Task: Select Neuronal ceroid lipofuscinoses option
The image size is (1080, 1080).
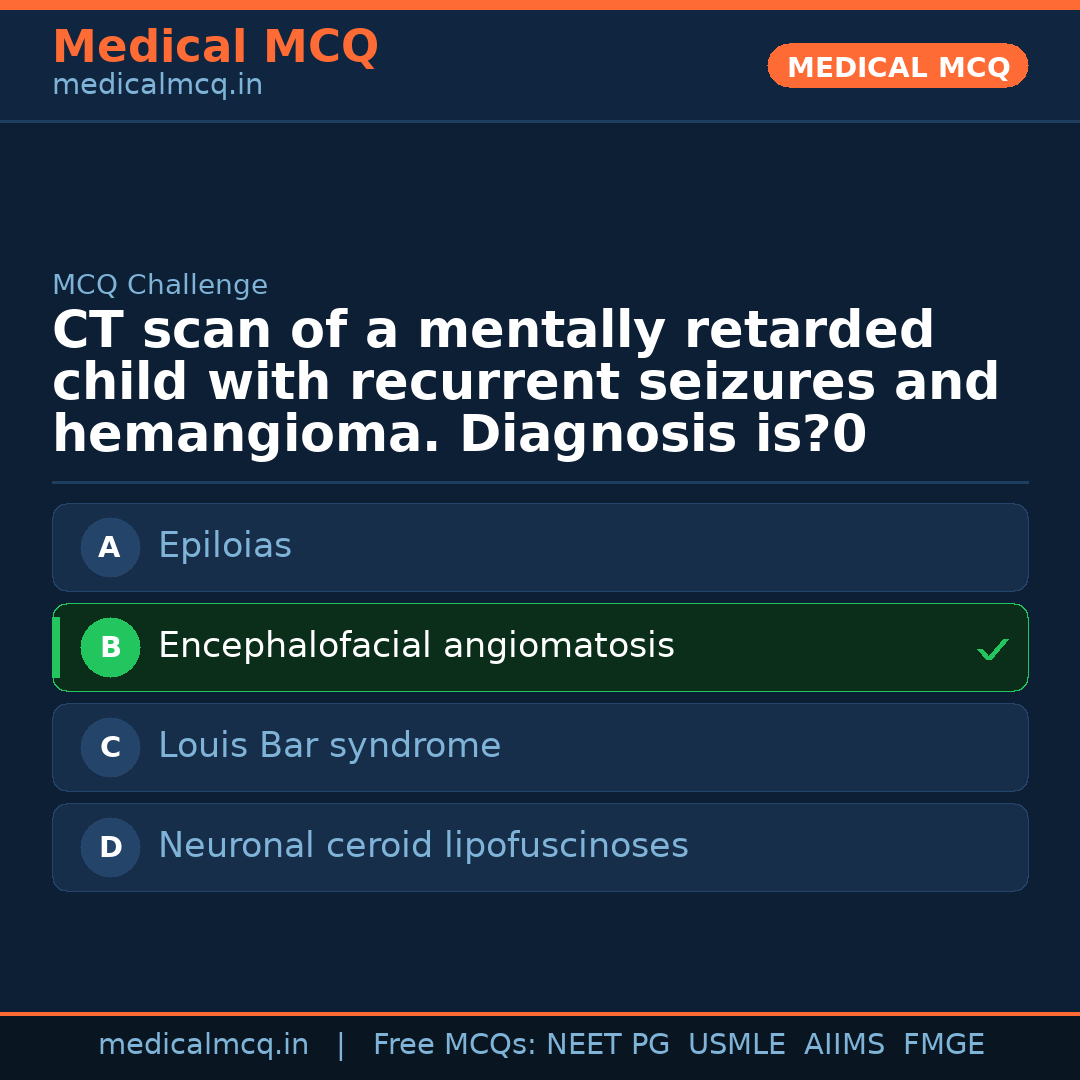Action: pos(540,847)
